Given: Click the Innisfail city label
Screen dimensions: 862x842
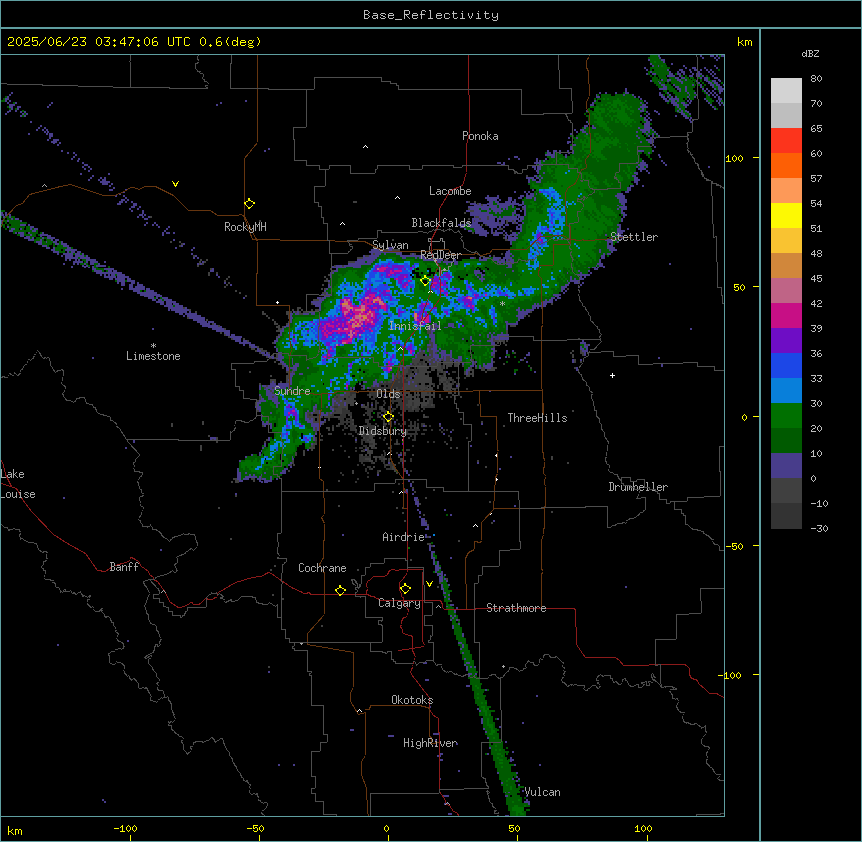Looking at the screenshot, I should pos(415,326).
